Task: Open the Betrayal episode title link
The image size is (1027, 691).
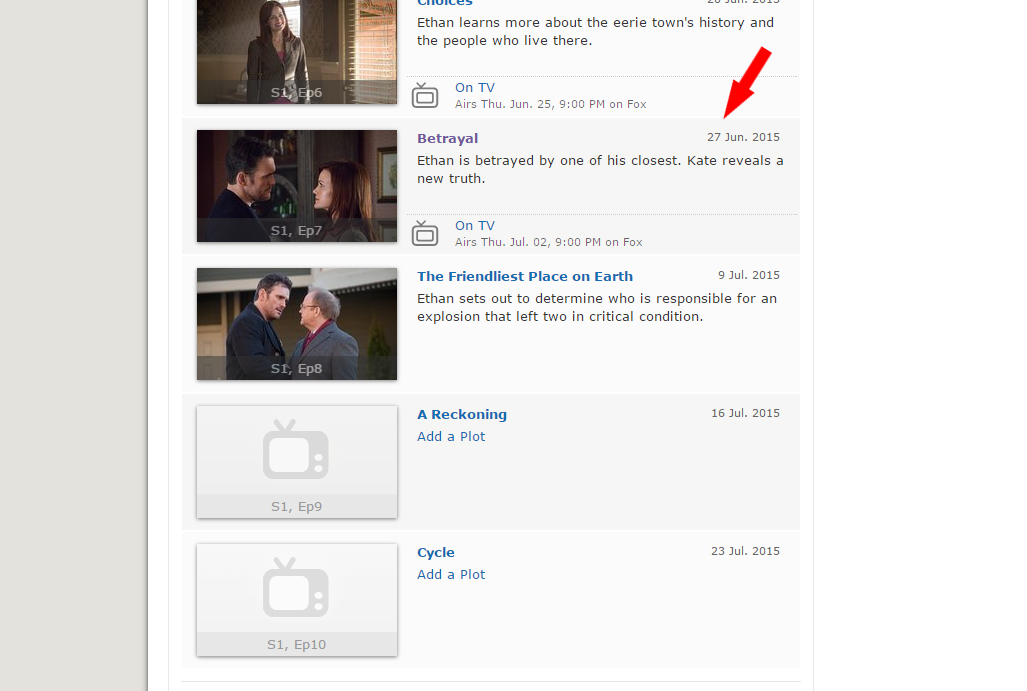Action: pos(447,139)
